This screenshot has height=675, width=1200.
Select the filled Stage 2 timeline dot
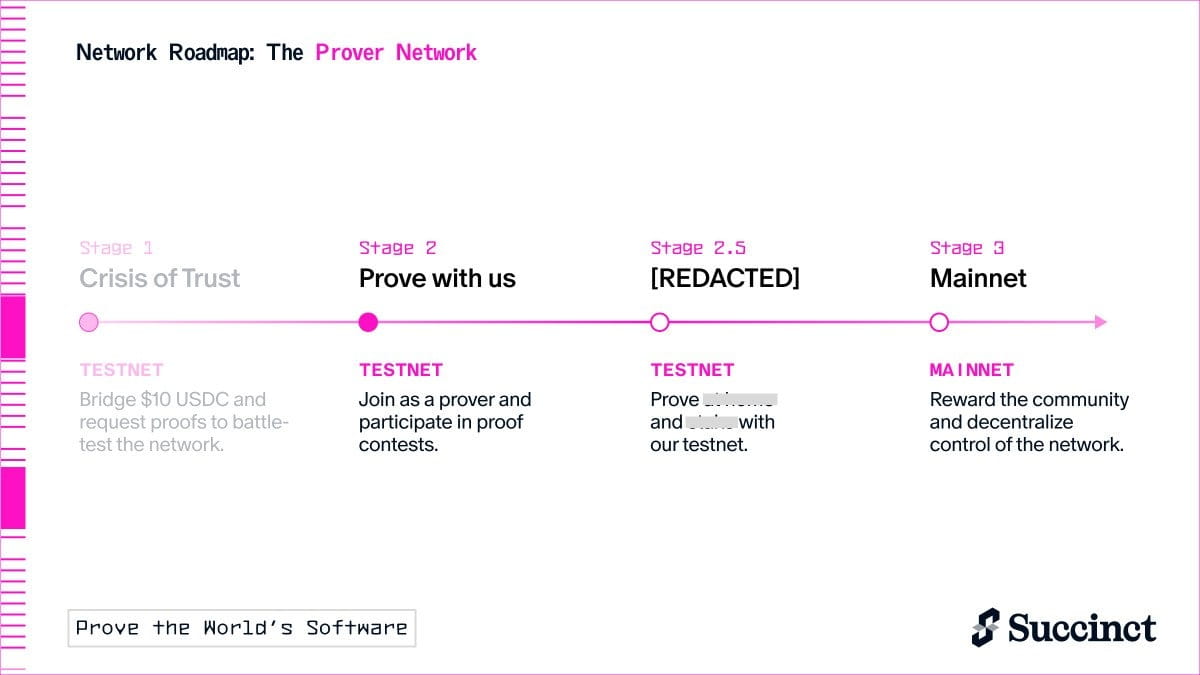368,322
